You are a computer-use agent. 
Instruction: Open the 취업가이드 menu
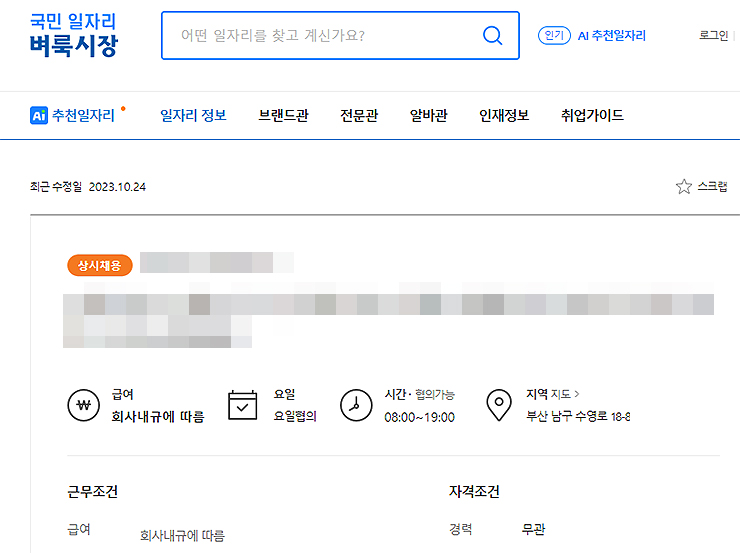[x=592, y=115]
